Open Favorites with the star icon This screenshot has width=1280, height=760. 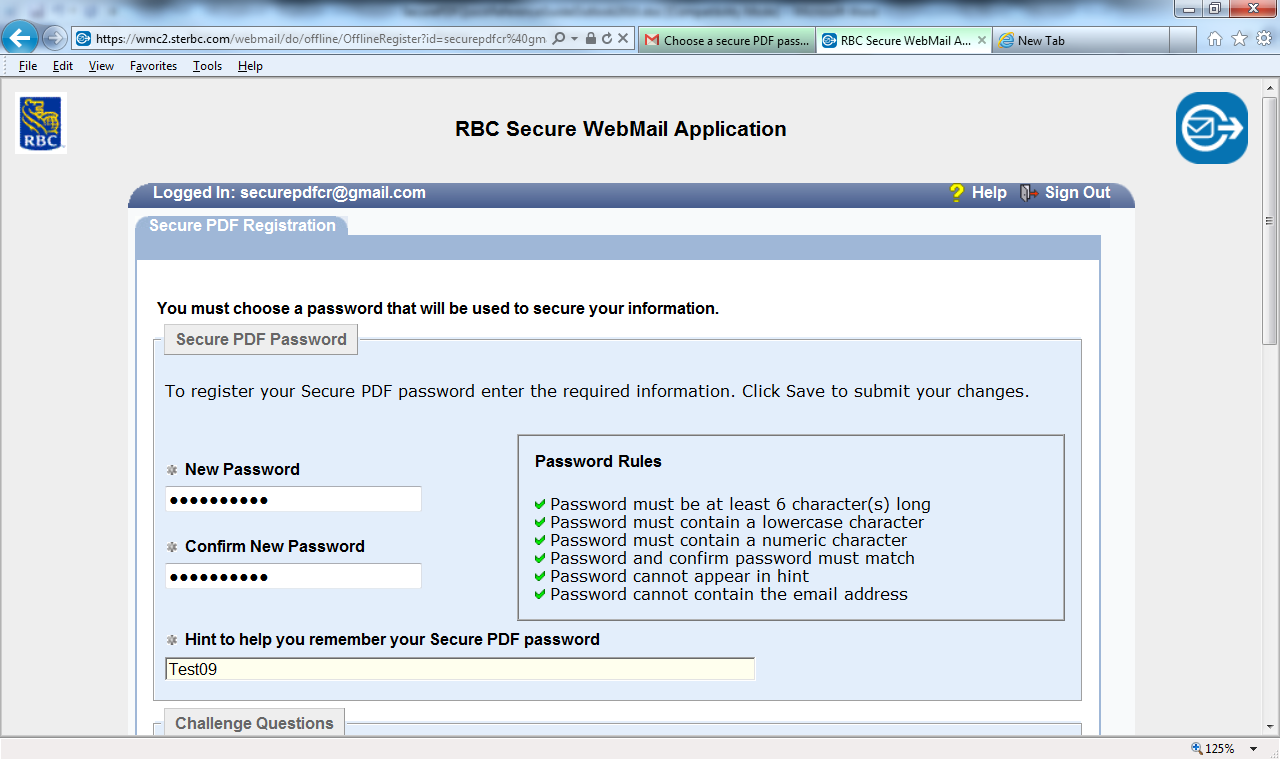click(x=1240, y=39)
